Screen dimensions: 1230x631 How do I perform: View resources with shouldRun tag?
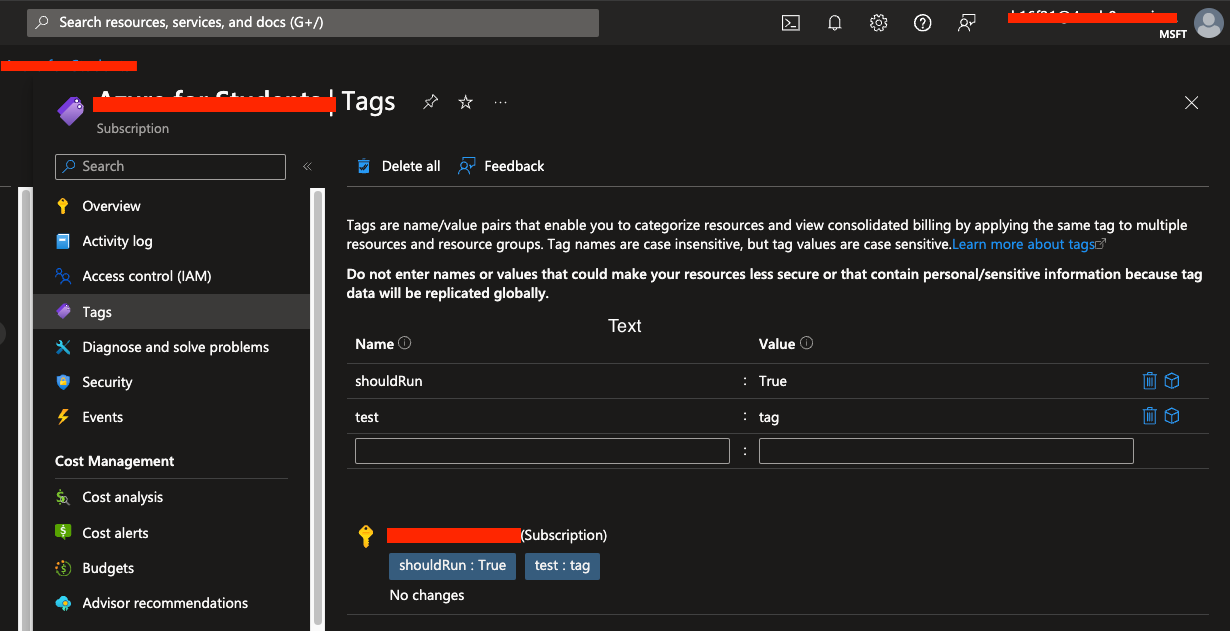point(1172,381)
